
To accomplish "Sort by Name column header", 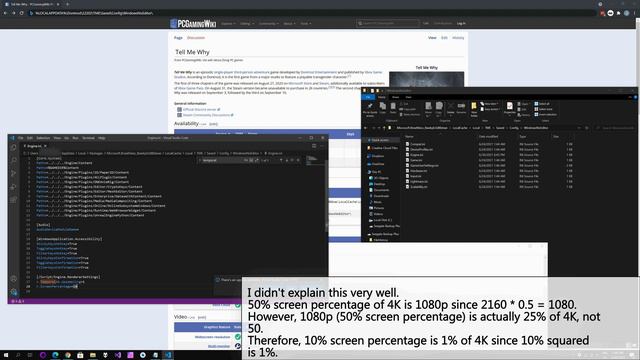I will tap(409, 136).
